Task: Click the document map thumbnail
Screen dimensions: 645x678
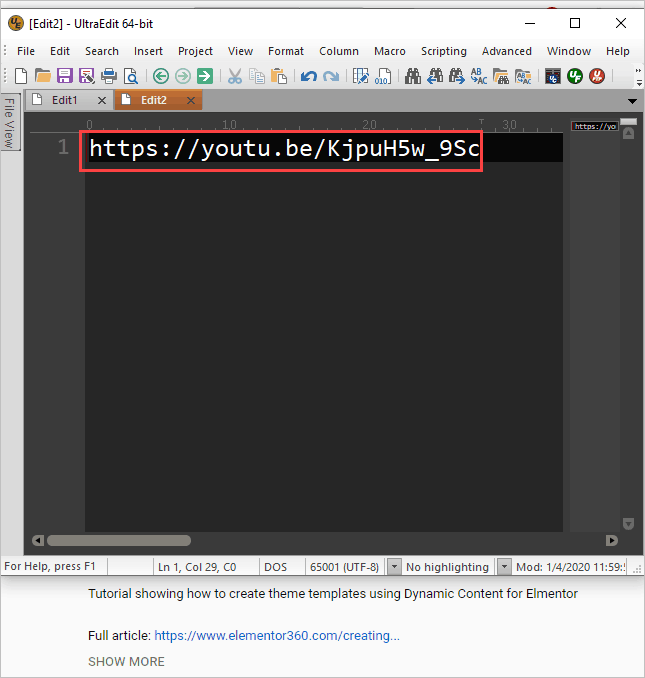Action: tap(595, 126)
